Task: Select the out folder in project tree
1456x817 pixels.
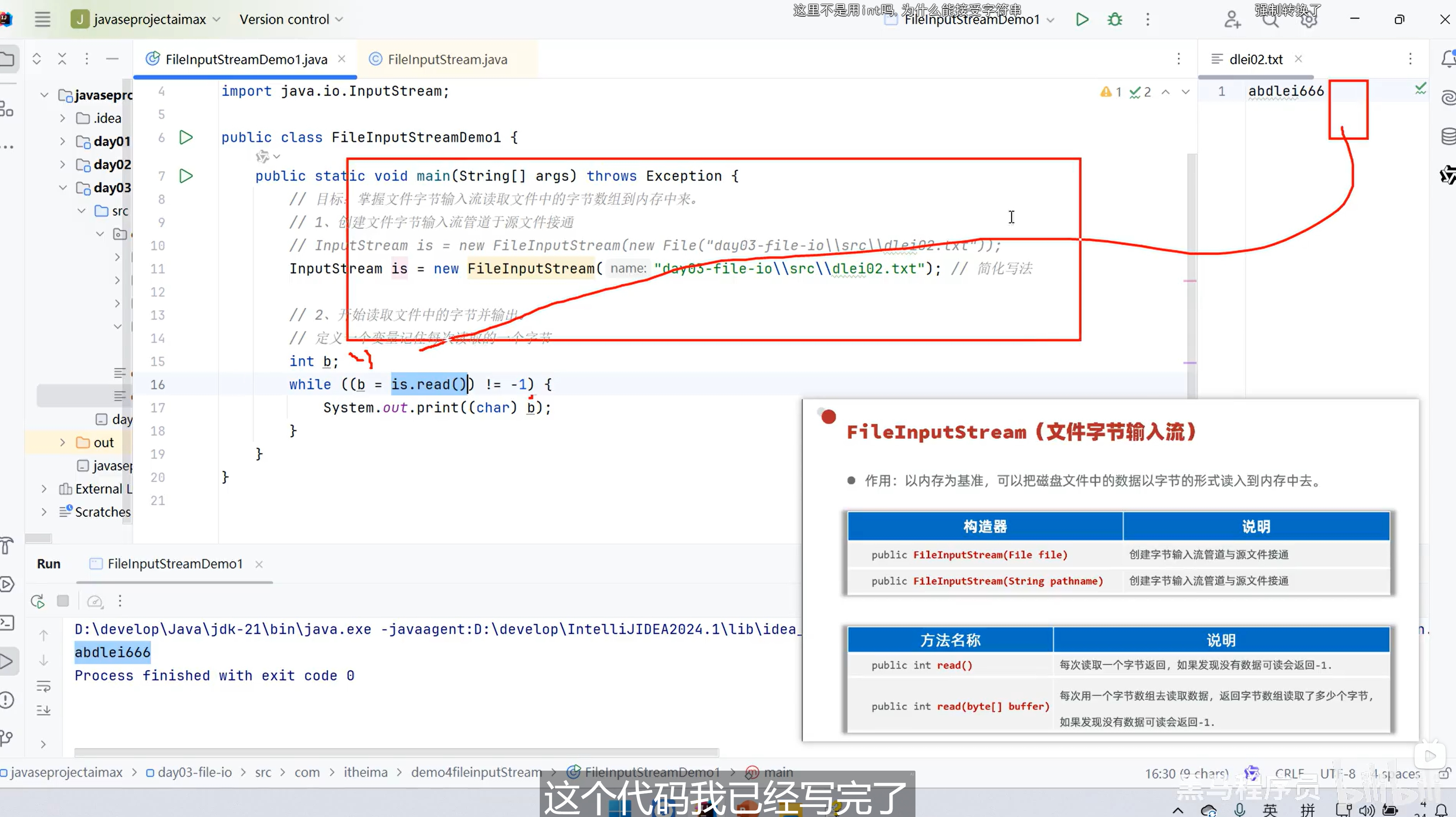Action: pos(103,443)
